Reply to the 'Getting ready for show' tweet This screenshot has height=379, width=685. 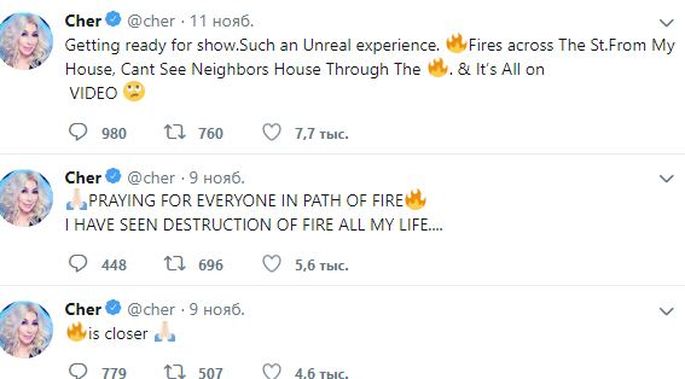tap(78, 132)
